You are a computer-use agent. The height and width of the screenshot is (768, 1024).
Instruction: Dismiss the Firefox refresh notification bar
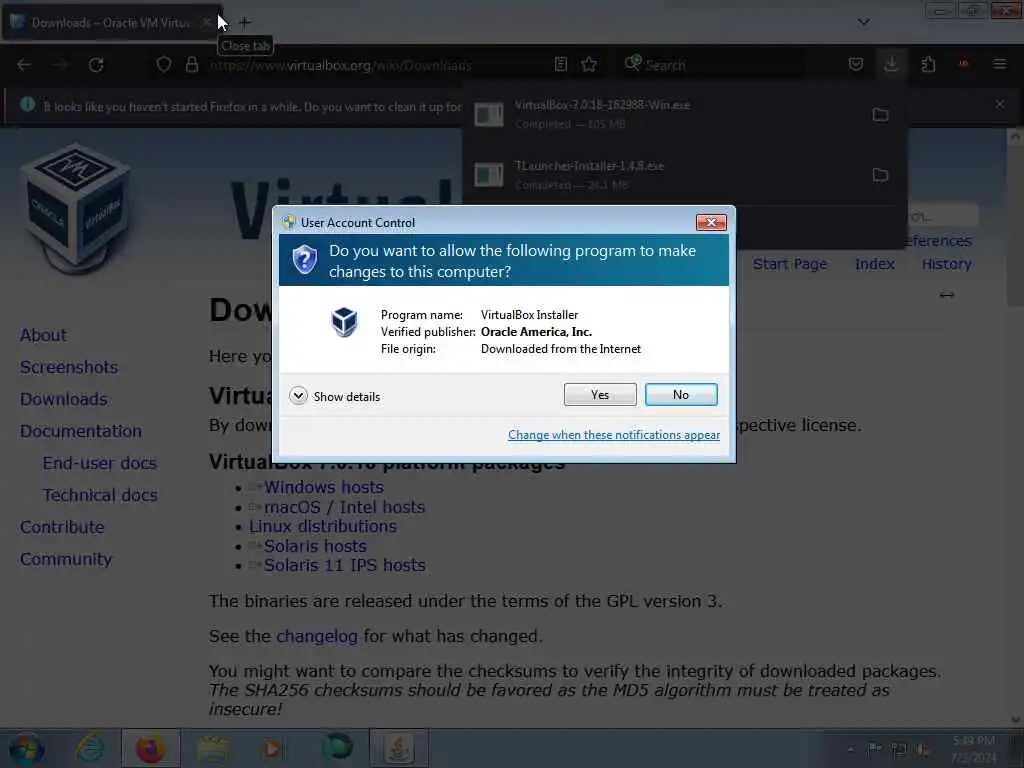pos(999,104)
